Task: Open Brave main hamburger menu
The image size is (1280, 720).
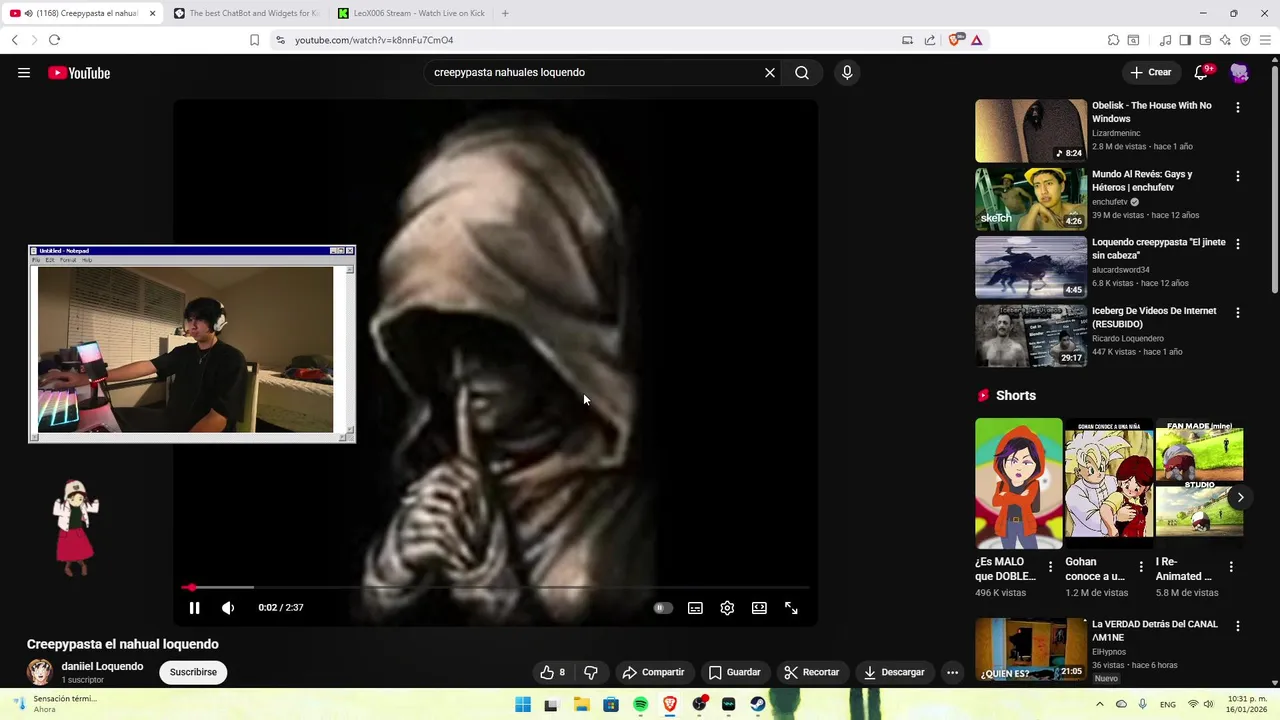Action: pos(1265,40)
